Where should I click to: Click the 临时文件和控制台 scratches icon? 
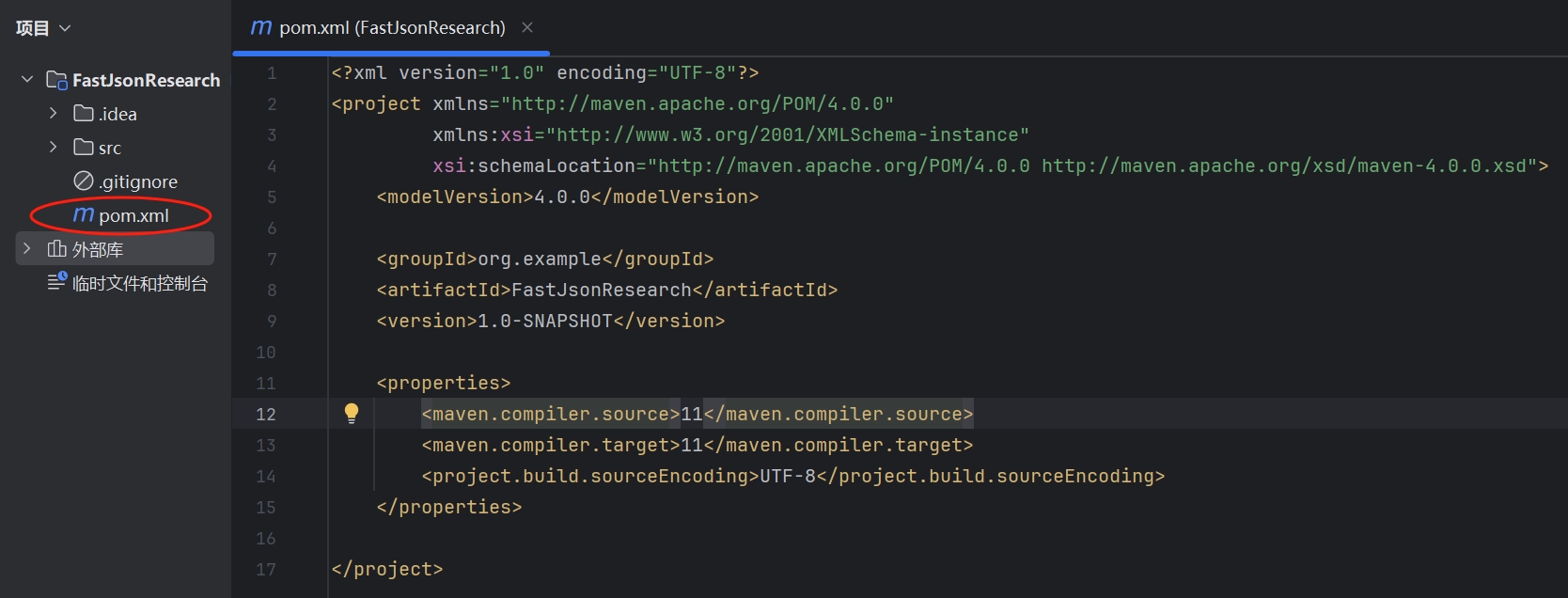click(x=56, y=282)
